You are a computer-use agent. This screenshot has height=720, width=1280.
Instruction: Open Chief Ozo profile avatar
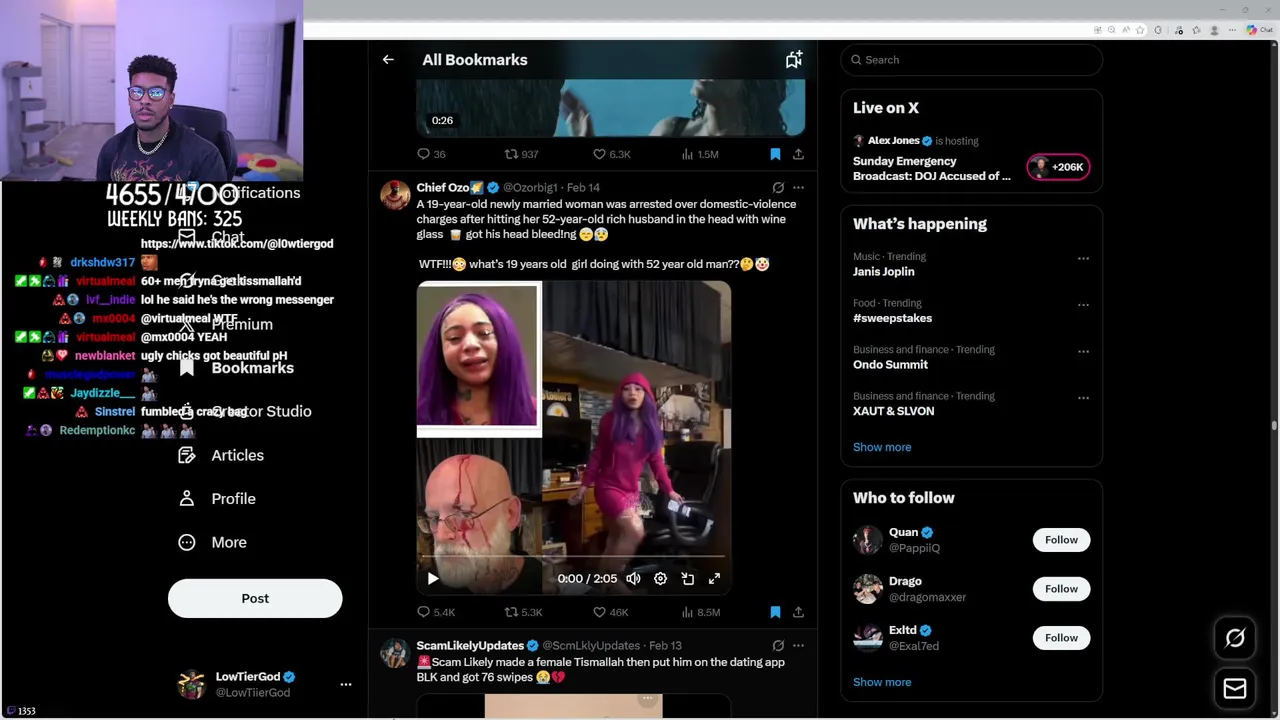(x=395, y=195)
